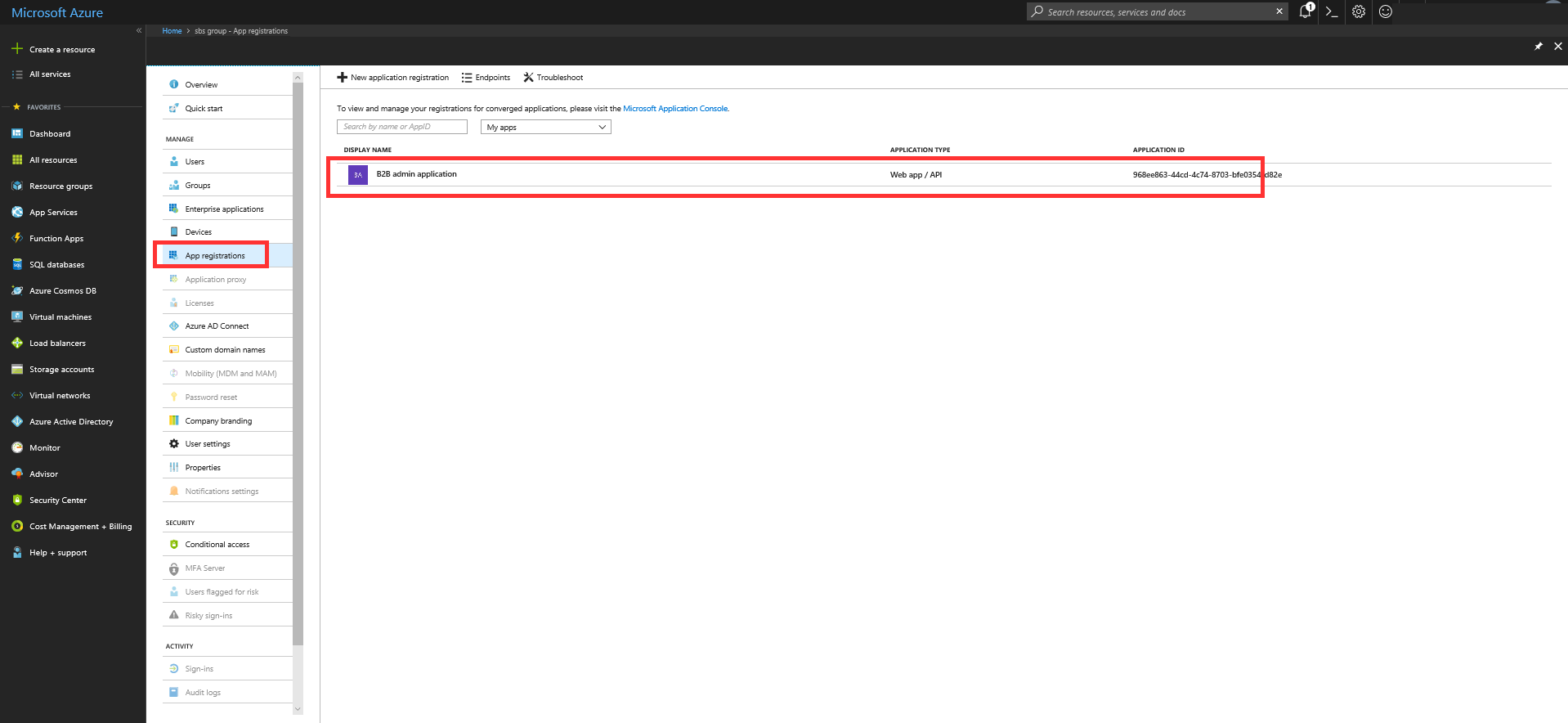Click the Microsoft Azure logo text
Screen dimensions: 1568x723
57,12
